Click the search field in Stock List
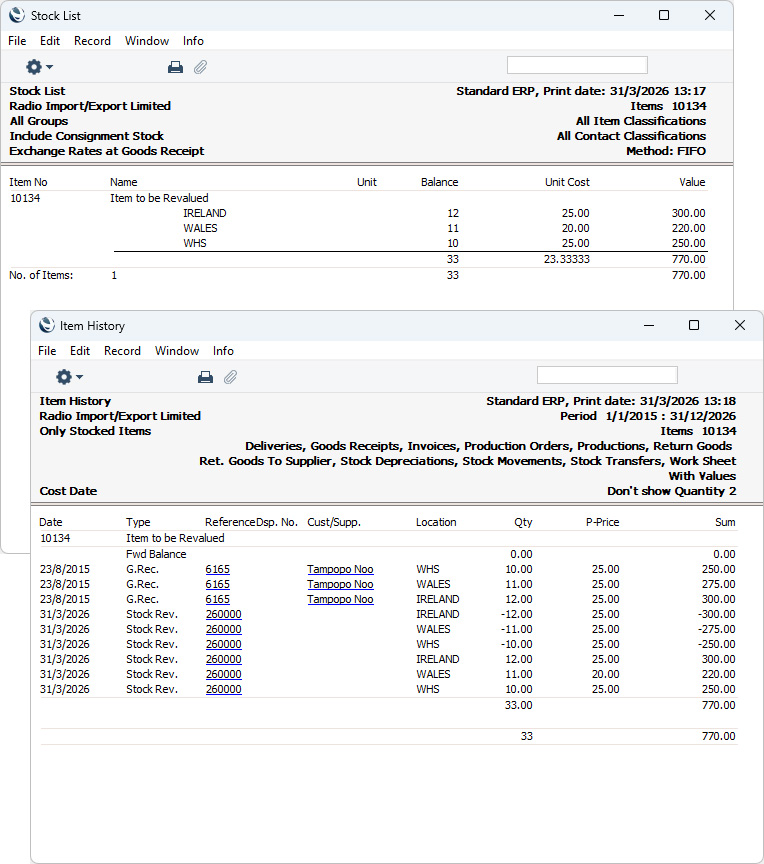 click(577, 65)
